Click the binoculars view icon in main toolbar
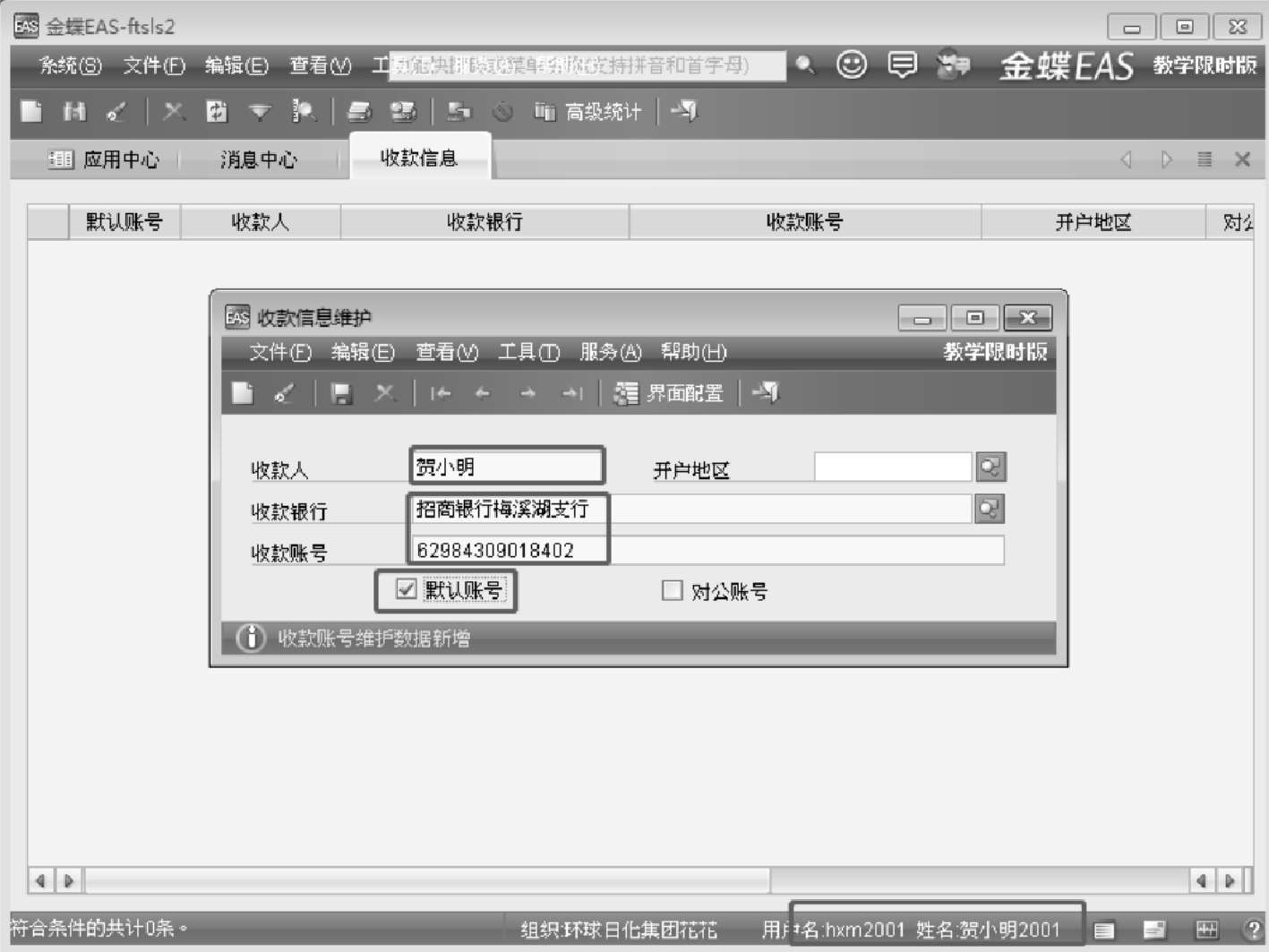This screenshot has height=952, width=1269. 74,111
